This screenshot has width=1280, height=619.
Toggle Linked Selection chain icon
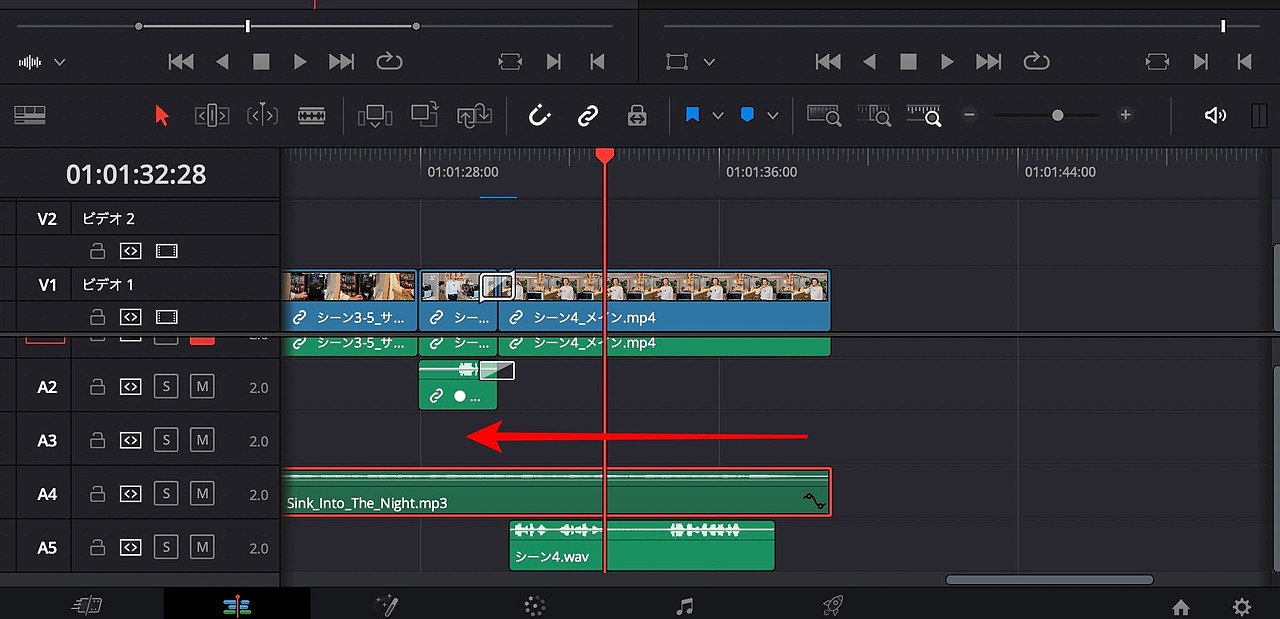(588, 115)
